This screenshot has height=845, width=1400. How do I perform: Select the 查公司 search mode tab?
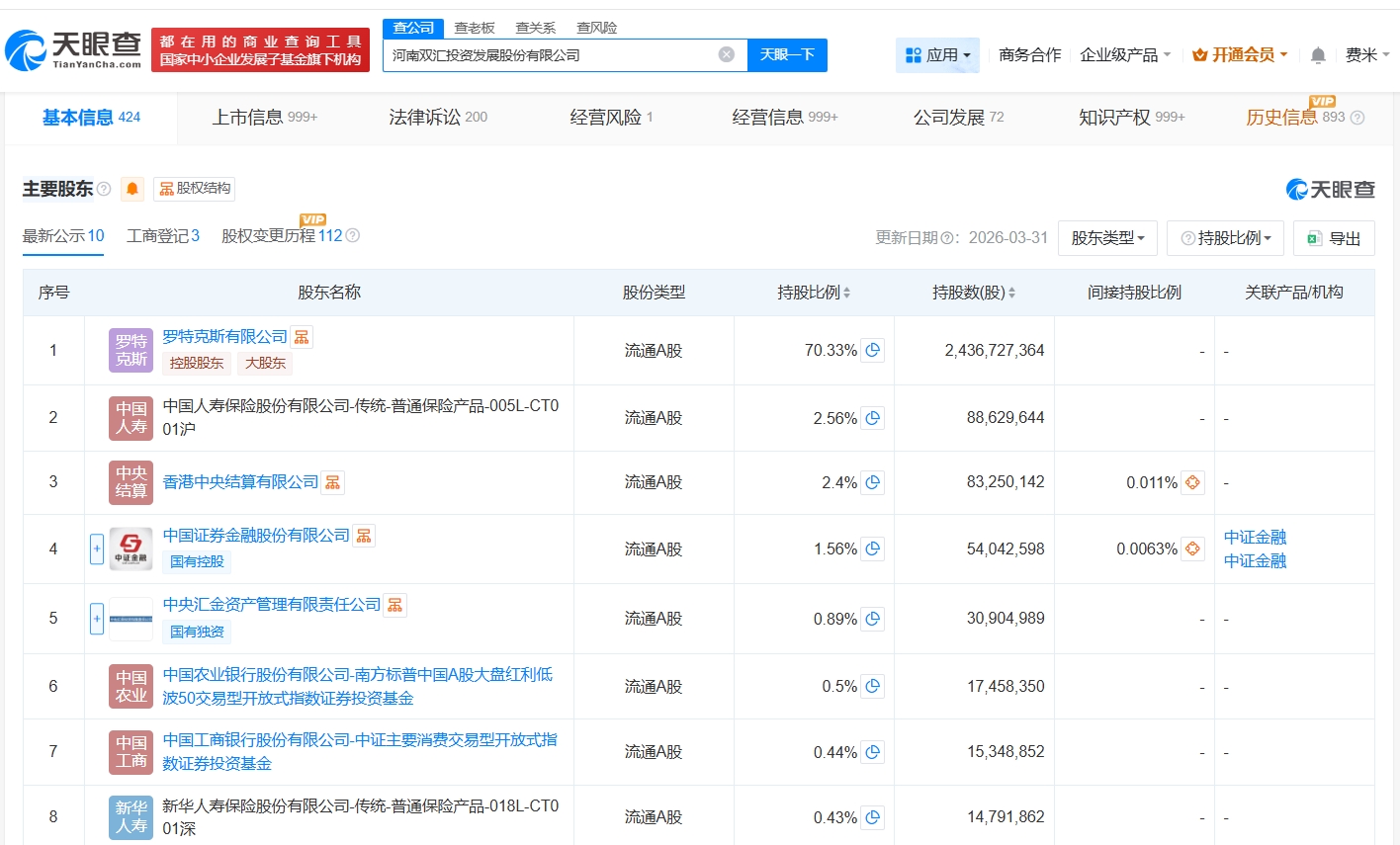click(413, 28)
